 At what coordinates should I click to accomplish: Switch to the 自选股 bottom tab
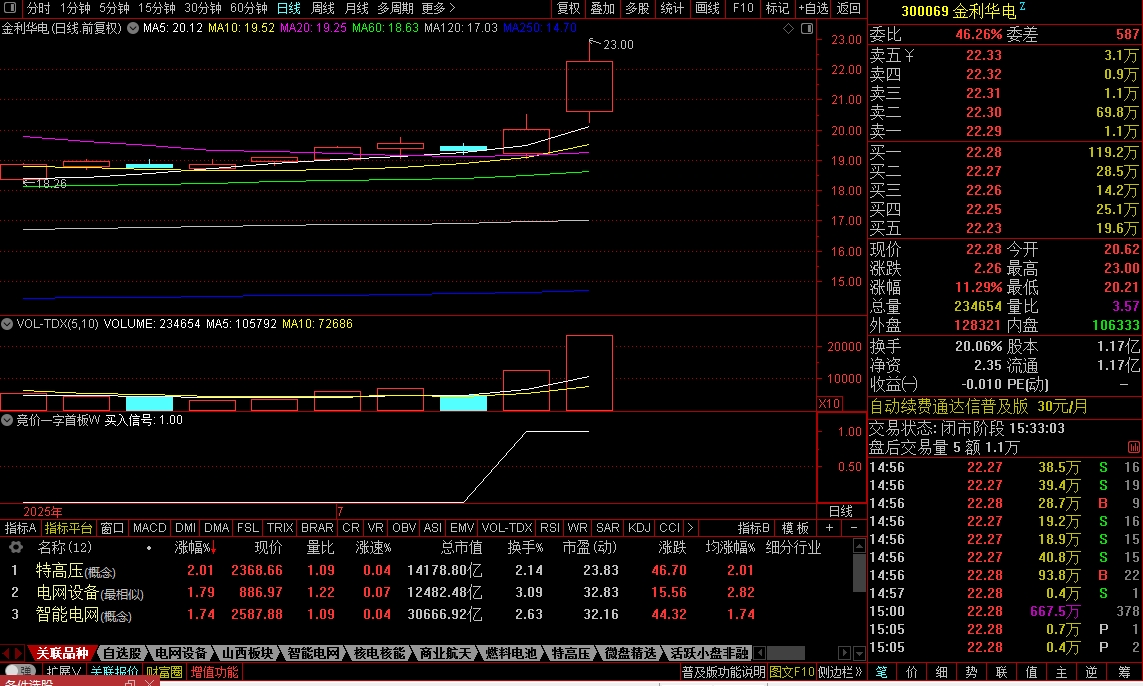[x=122, y=653]
